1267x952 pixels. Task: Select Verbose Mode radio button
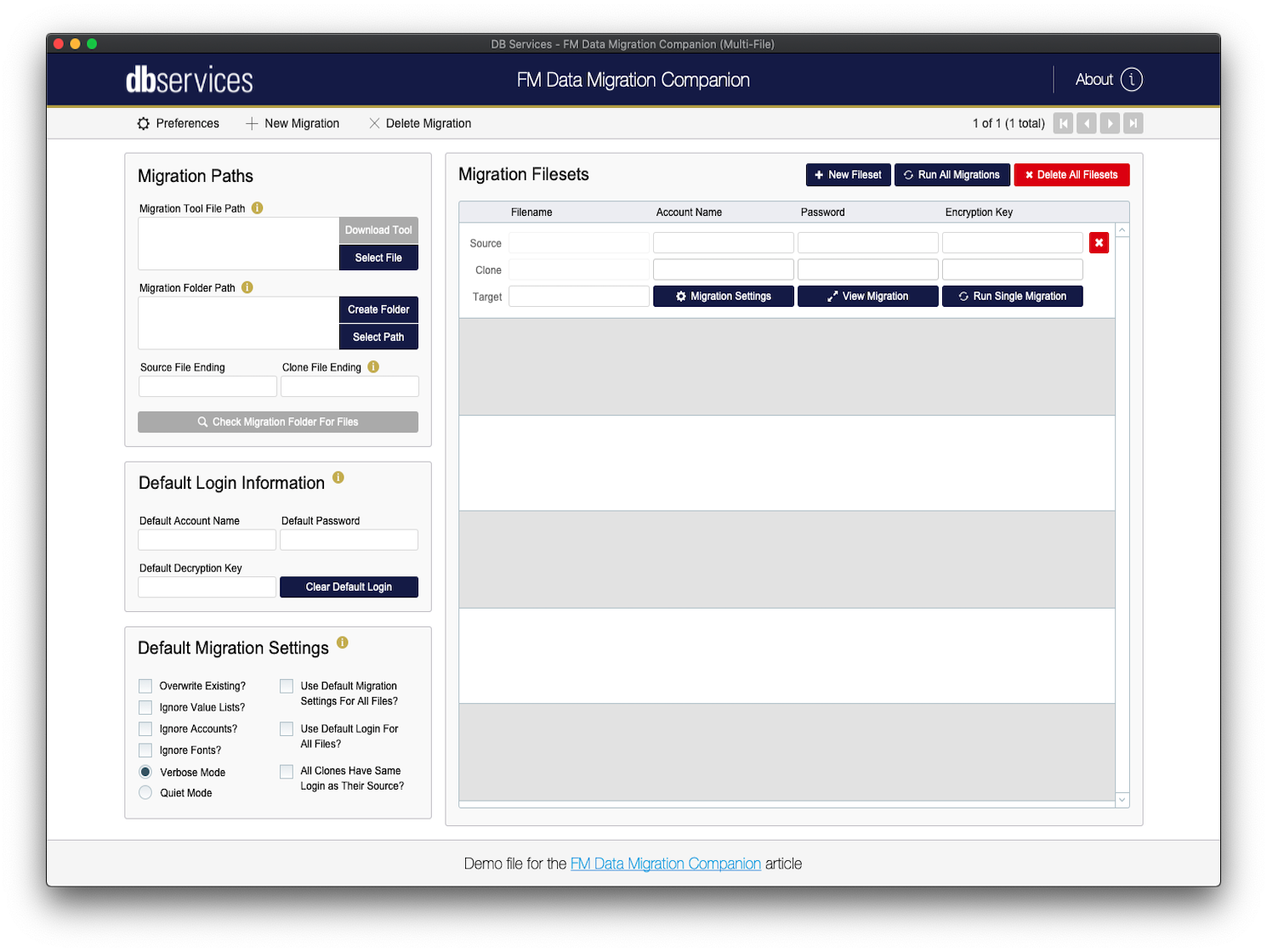coord(145,772)
